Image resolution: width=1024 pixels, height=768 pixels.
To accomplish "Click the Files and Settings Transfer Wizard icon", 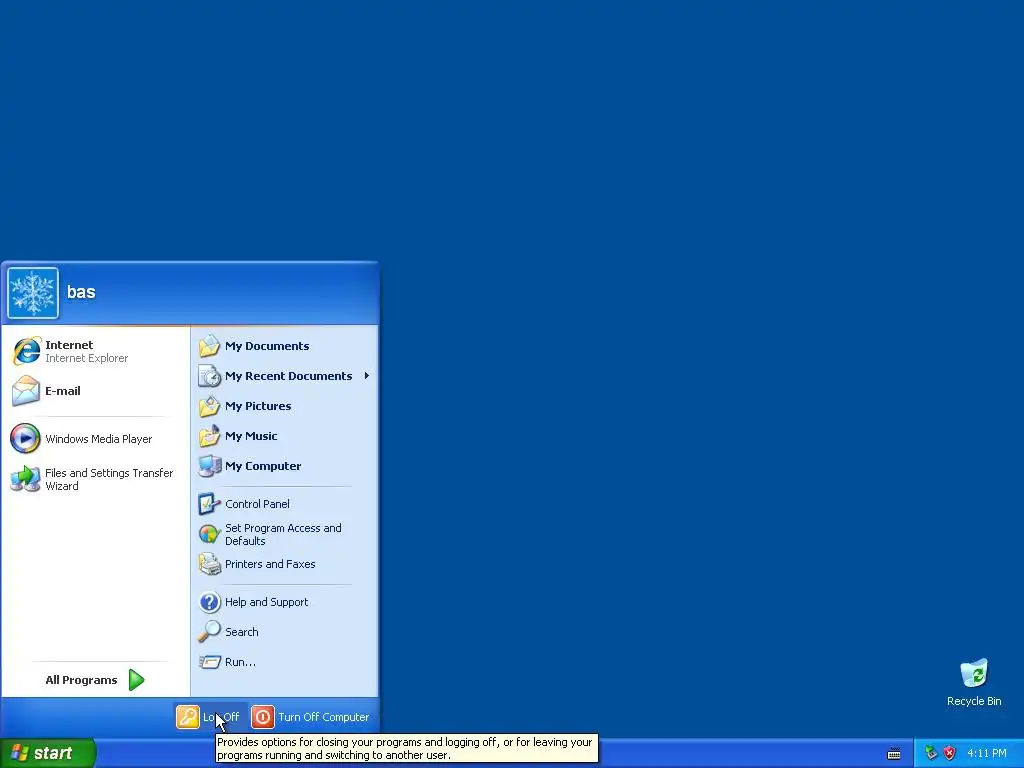I will pos(25,479).
